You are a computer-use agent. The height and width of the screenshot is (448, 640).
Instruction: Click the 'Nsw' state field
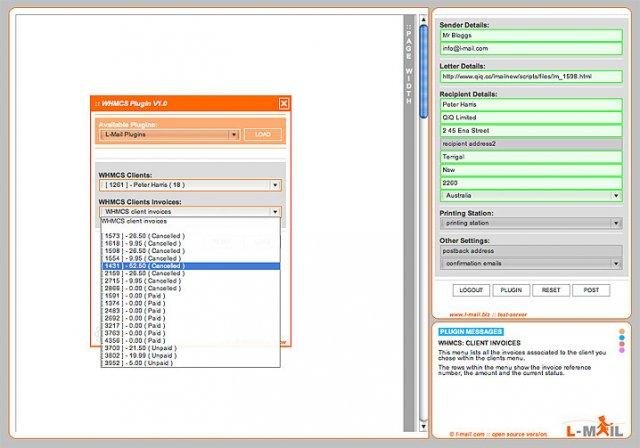(531, 170)
